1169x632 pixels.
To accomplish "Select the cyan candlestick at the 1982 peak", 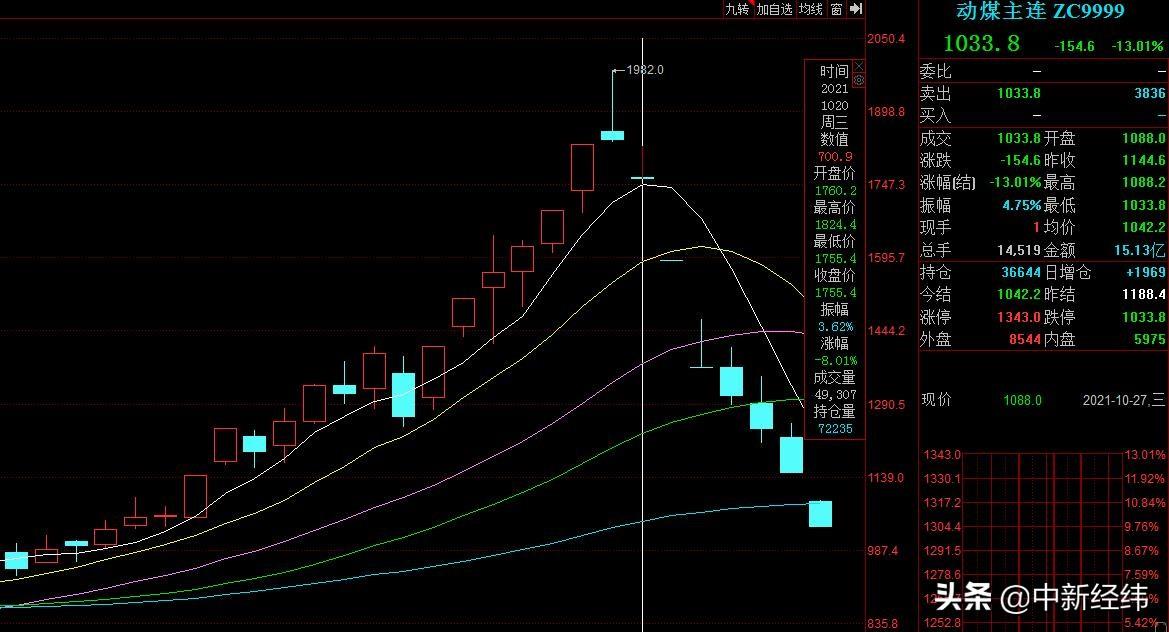I will (612, 134).
